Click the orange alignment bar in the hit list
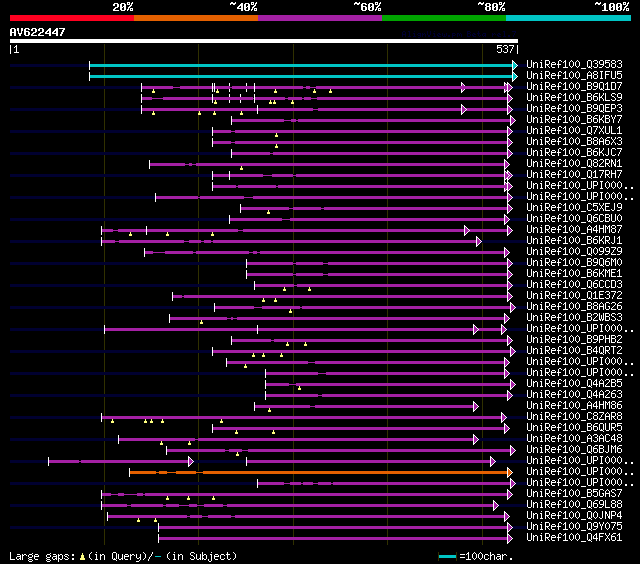 click(321, 472)
